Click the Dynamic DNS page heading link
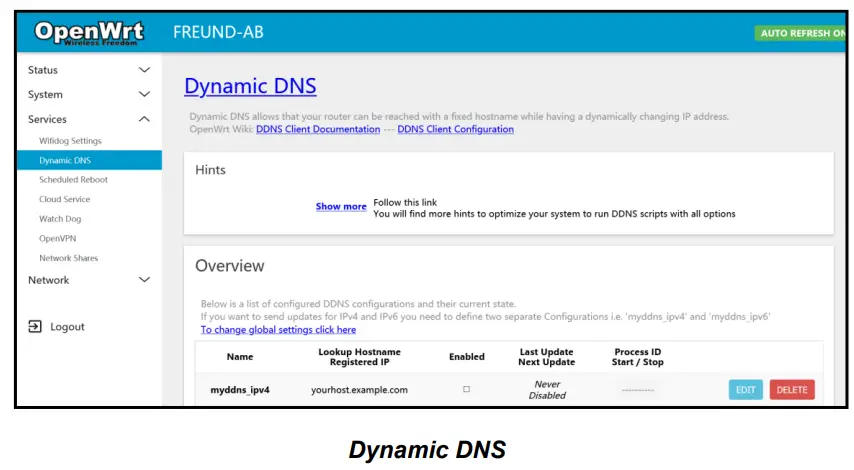Viewport: 854px width, 470px height. point(251,86)
